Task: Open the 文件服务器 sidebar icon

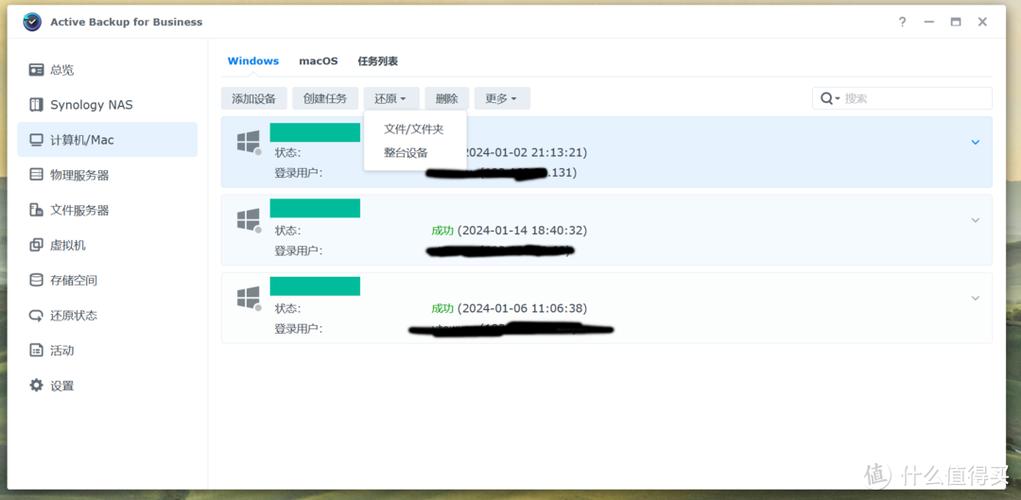Action: 36,210
